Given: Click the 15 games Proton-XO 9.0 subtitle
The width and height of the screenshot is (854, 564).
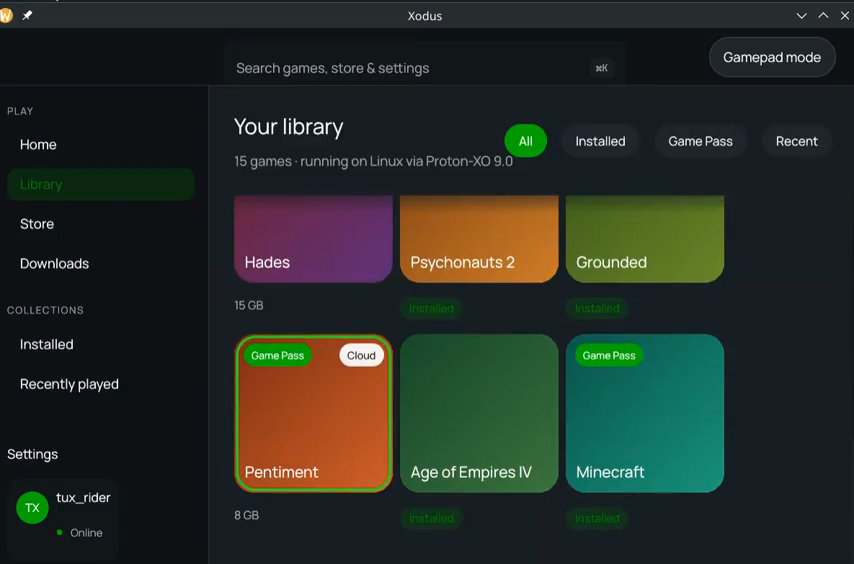Looking at the screenshot, I should [374, 161].
